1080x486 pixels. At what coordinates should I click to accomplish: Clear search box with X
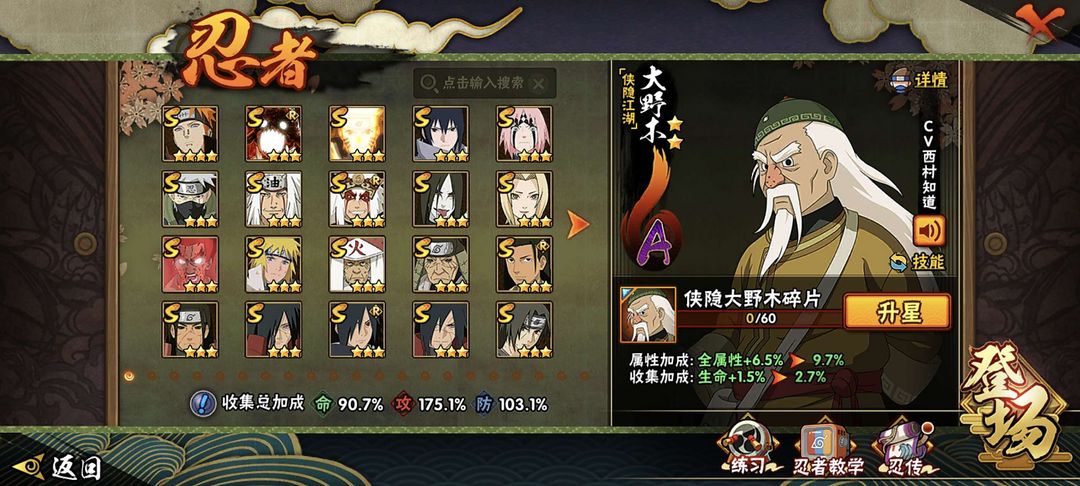[539, 84]
